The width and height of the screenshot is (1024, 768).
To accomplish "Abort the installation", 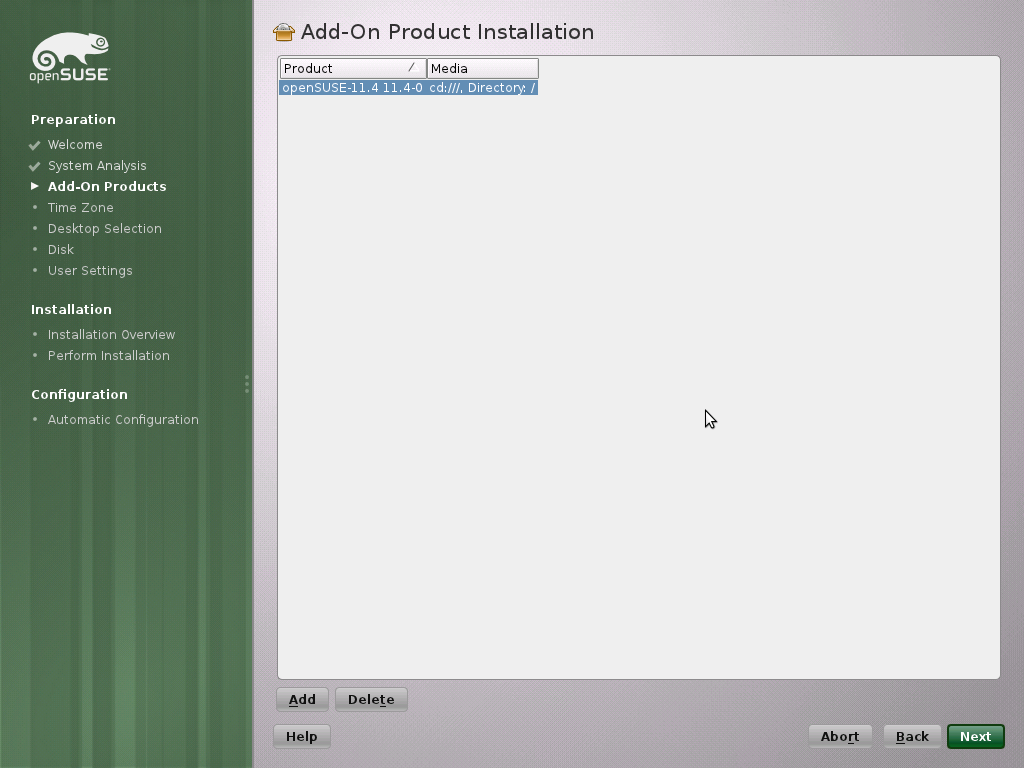I will (x=840, y=736).
